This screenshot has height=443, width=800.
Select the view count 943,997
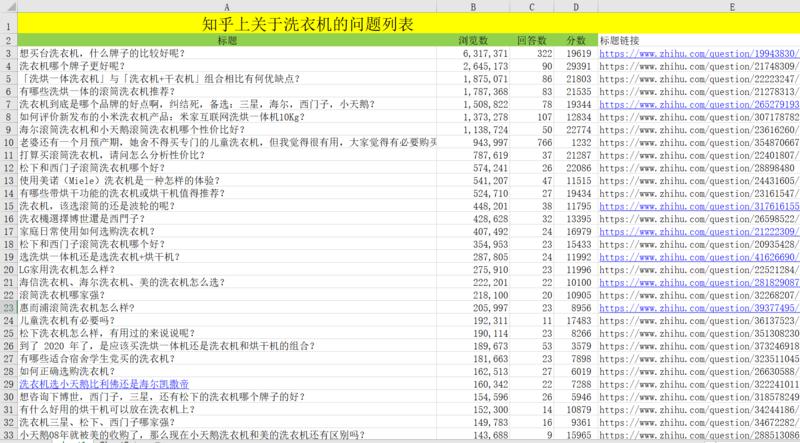[x=473, y=142]
